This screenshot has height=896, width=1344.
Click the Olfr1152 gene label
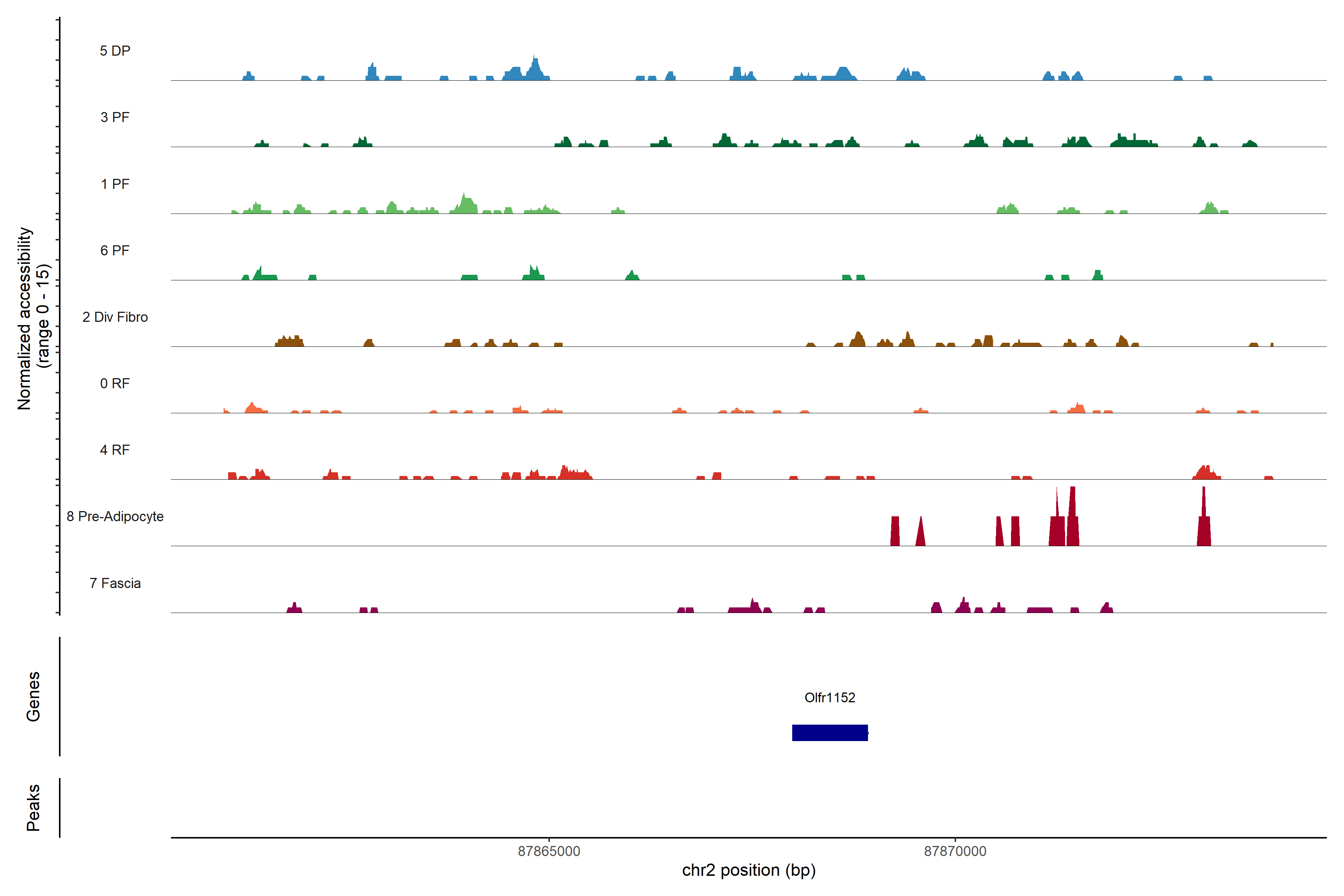(x=830, y=698)
